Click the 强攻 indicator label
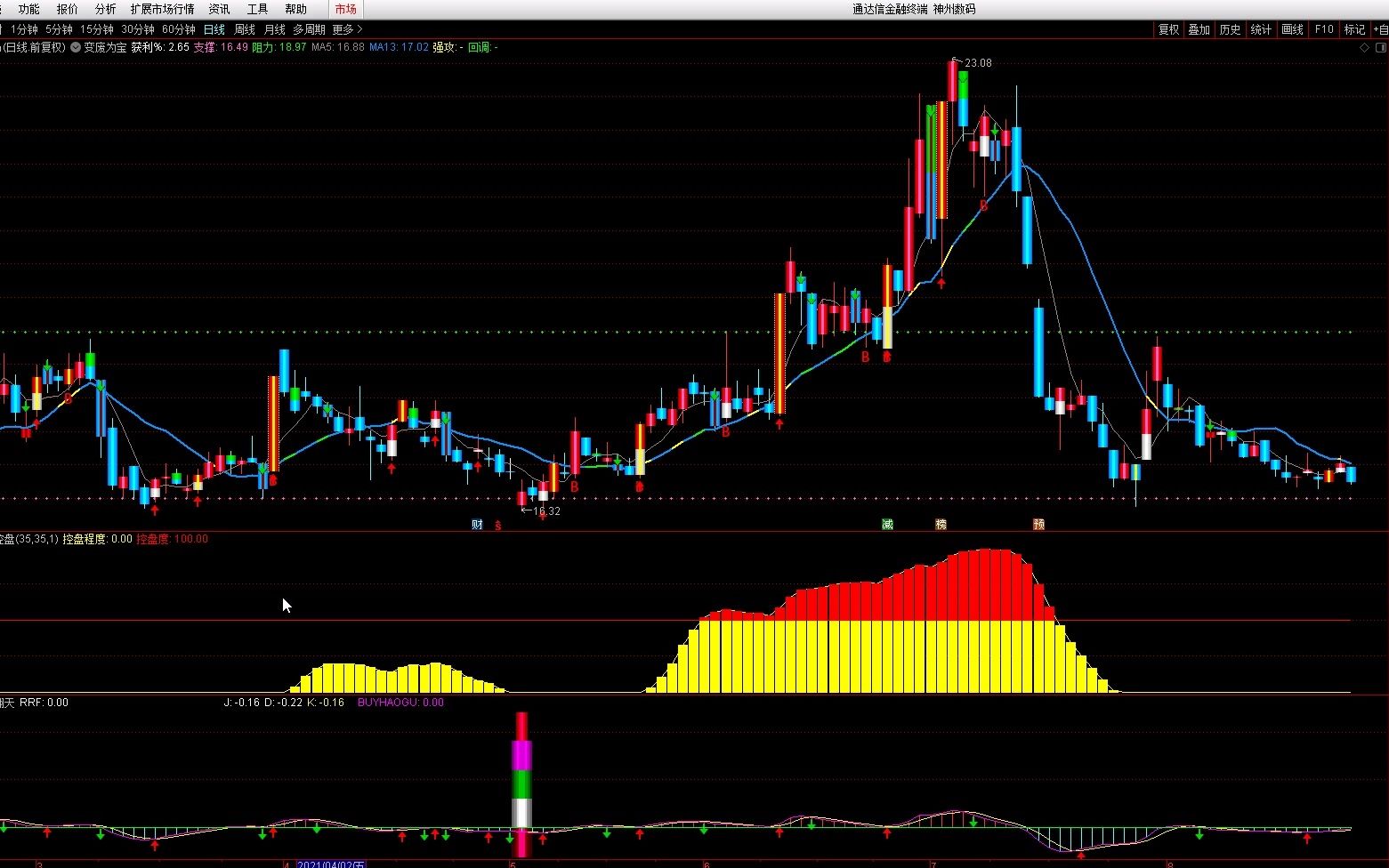Image resolution: width=1389 pixels, height=868 pixels. [x=448, y=47]
